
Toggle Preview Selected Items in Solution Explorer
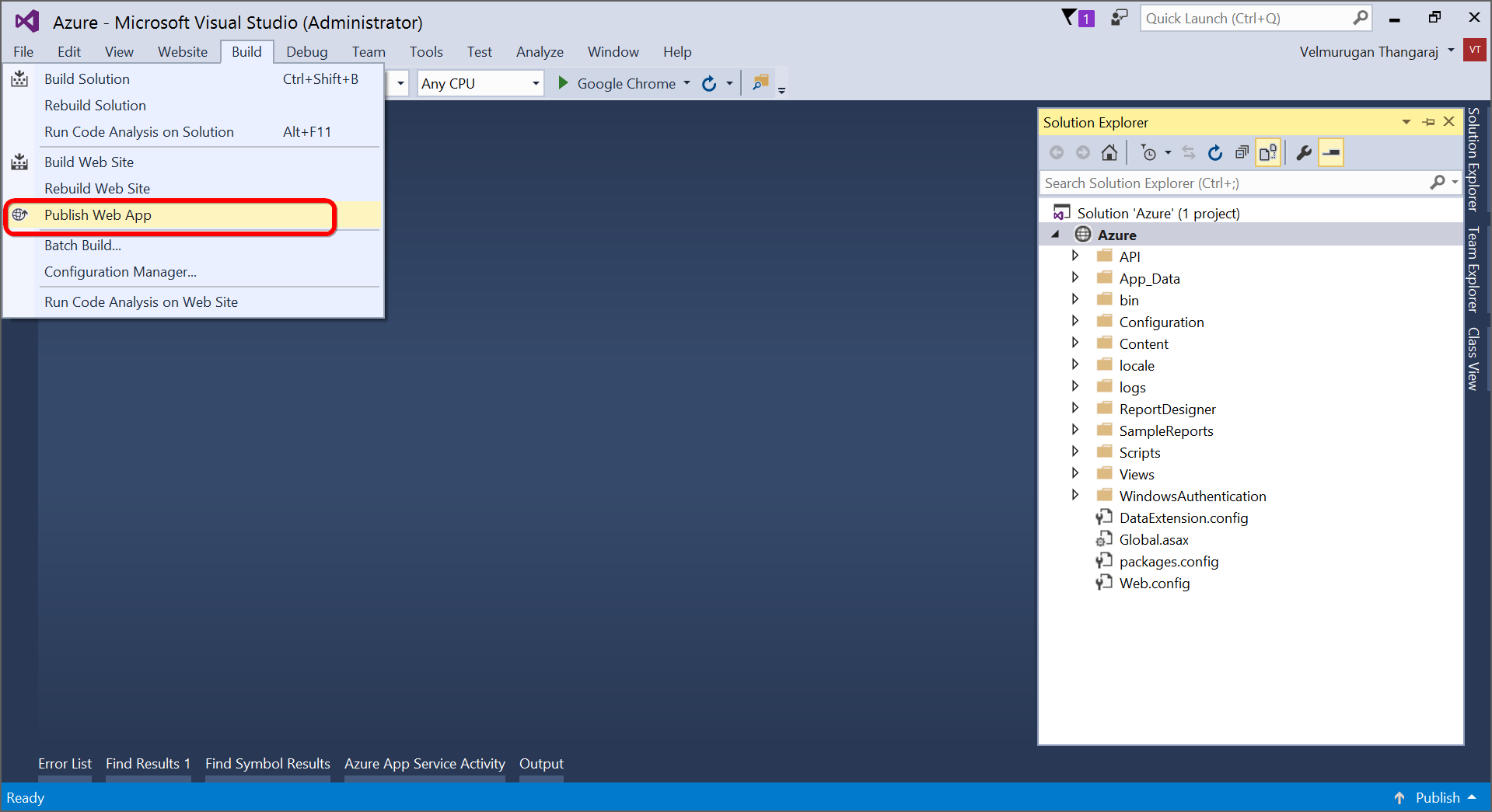[x=1331, y=152]
